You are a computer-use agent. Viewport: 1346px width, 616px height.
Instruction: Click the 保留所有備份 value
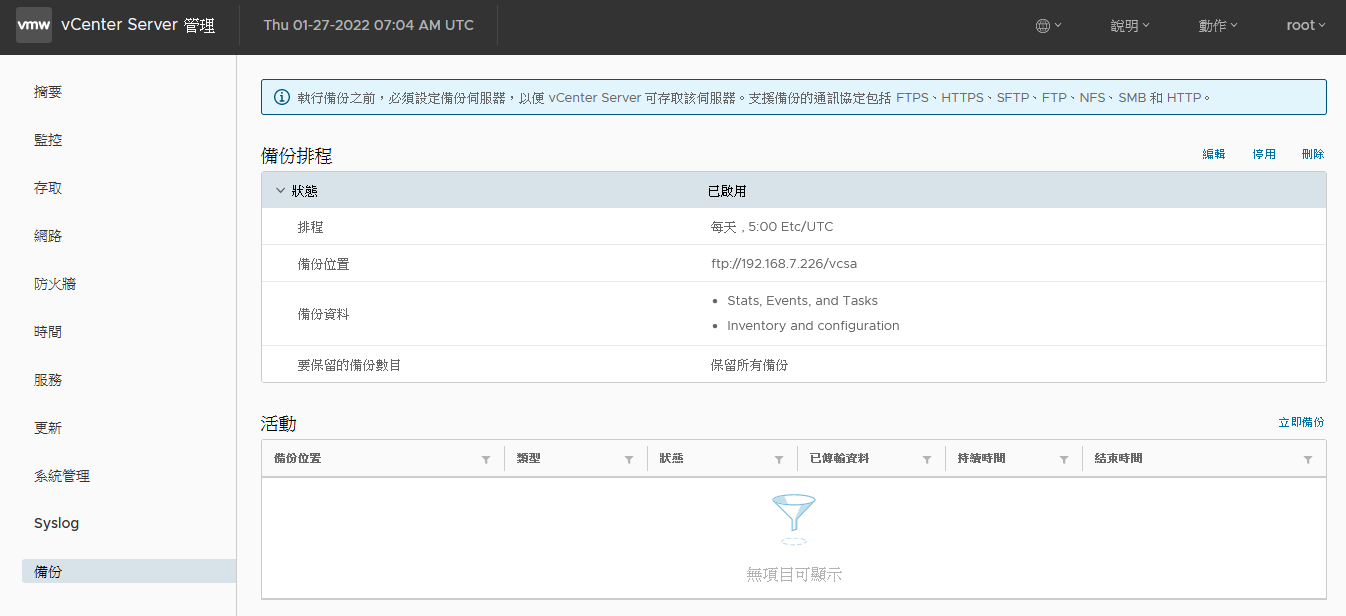(749, 365)
